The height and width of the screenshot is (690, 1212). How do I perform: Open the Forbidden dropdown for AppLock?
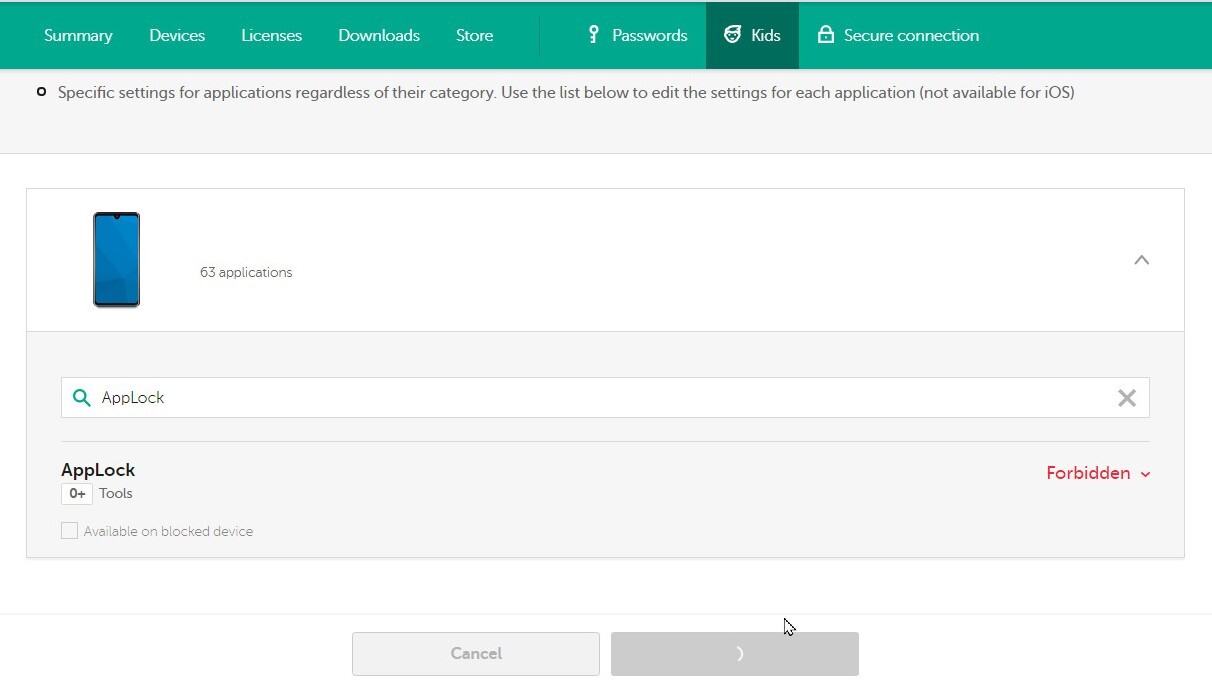tap(1098, 473)
